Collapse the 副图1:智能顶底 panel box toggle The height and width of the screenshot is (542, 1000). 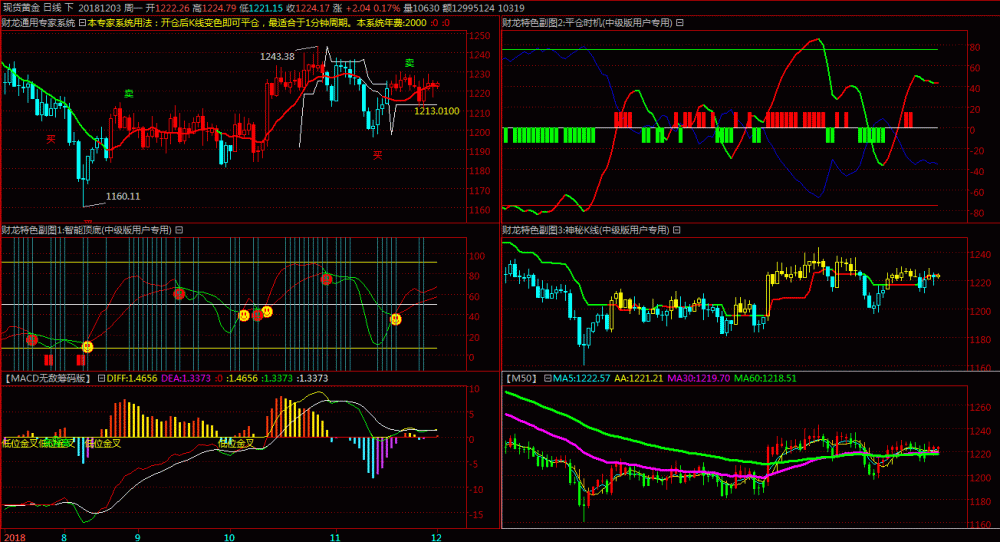[179, 230]
